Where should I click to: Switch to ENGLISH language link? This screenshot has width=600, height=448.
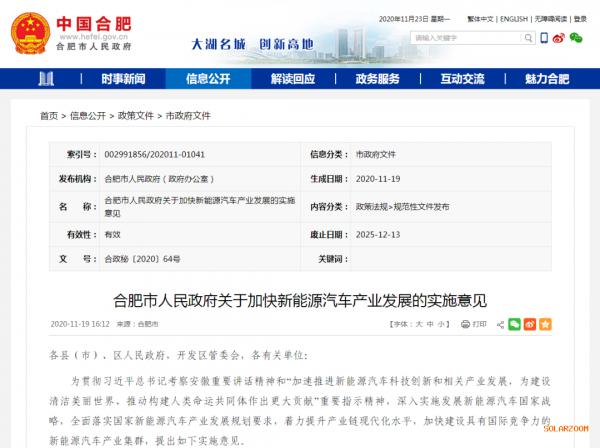tap(513, 18)
